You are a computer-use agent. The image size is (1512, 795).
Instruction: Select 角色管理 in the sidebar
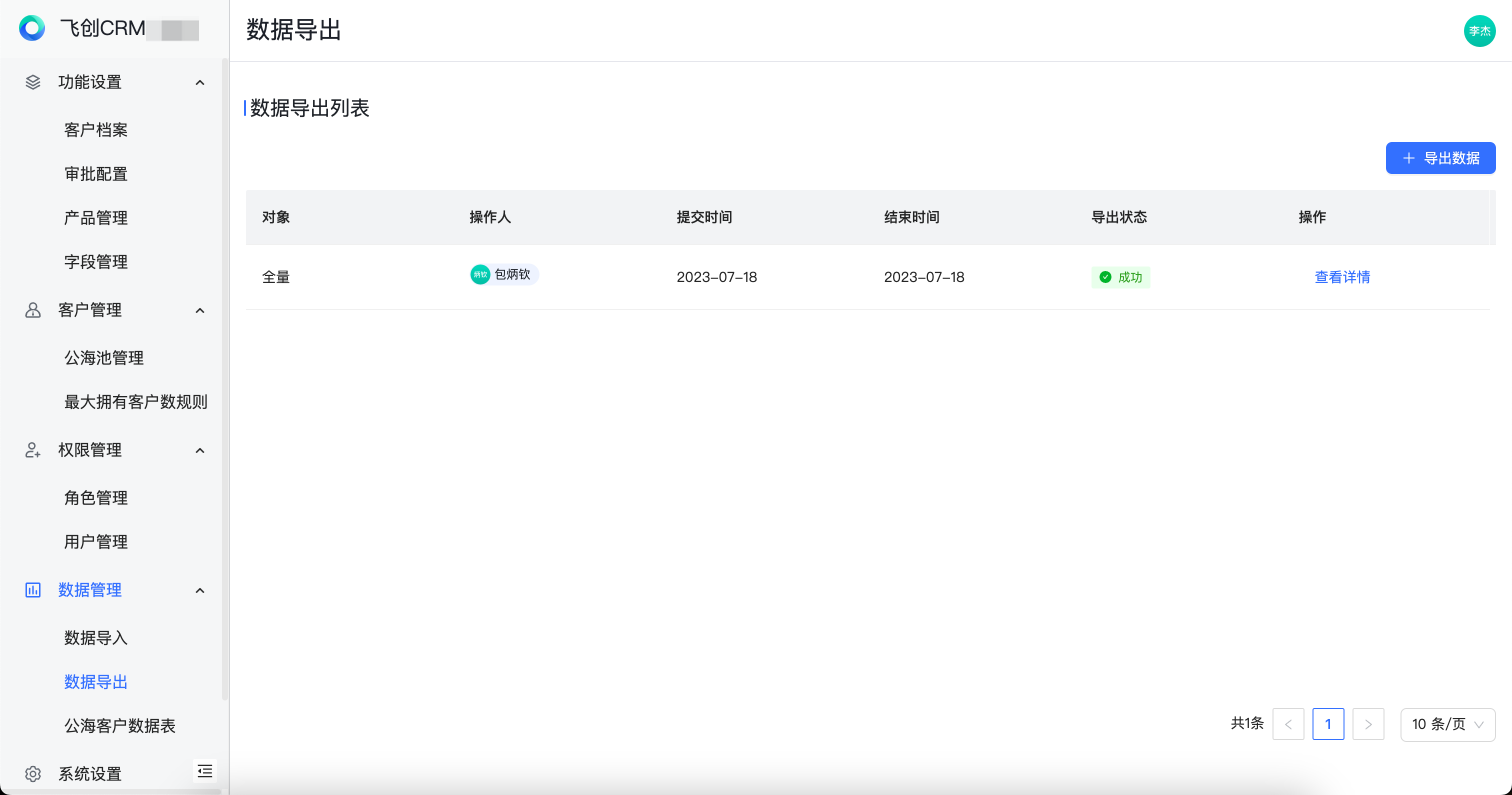pyautogui.click(x=95, y=498)
